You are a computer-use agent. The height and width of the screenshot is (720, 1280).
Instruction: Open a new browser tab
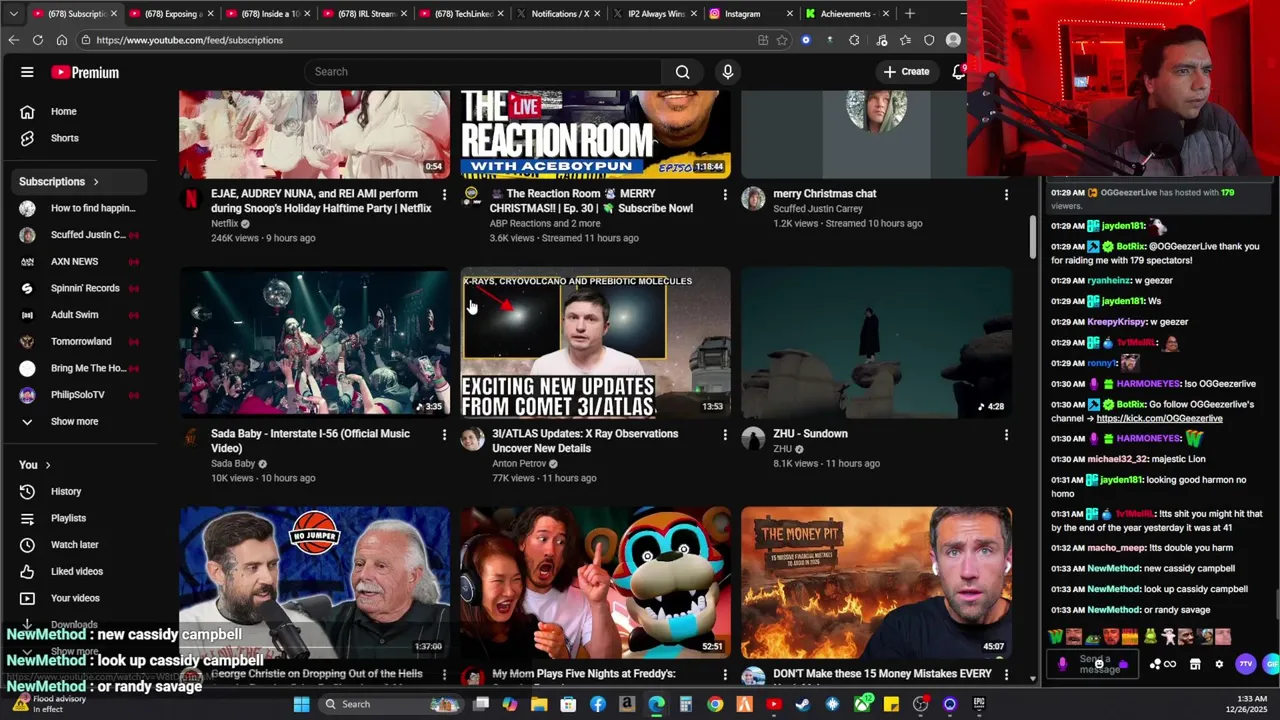(x=909, y=14)
